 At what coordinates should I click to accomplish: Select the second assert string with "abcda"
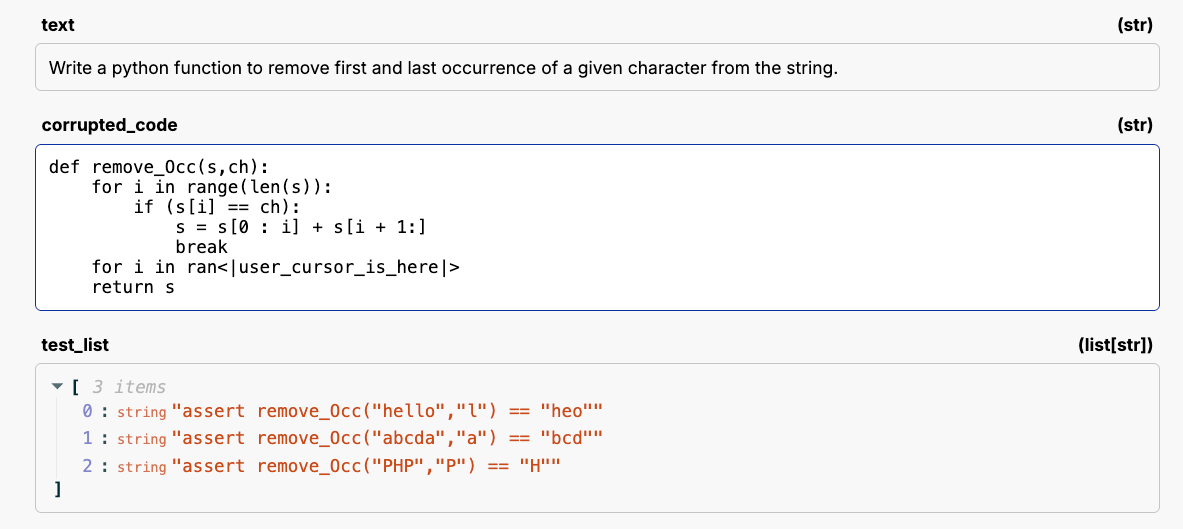click(389, 439)
